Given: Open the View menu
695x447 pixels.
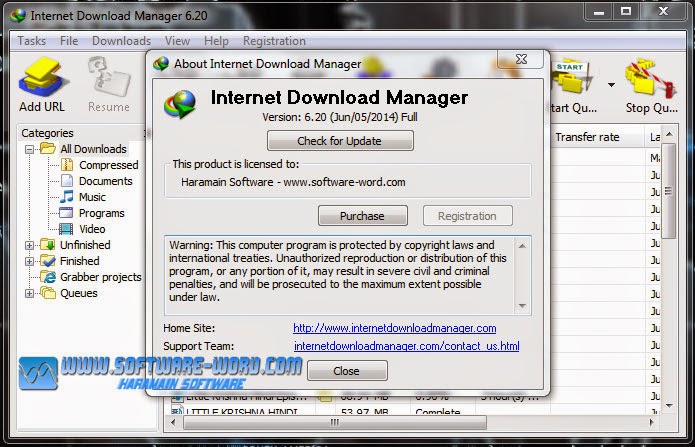Looking at the screenshot, I should point(177,41).
